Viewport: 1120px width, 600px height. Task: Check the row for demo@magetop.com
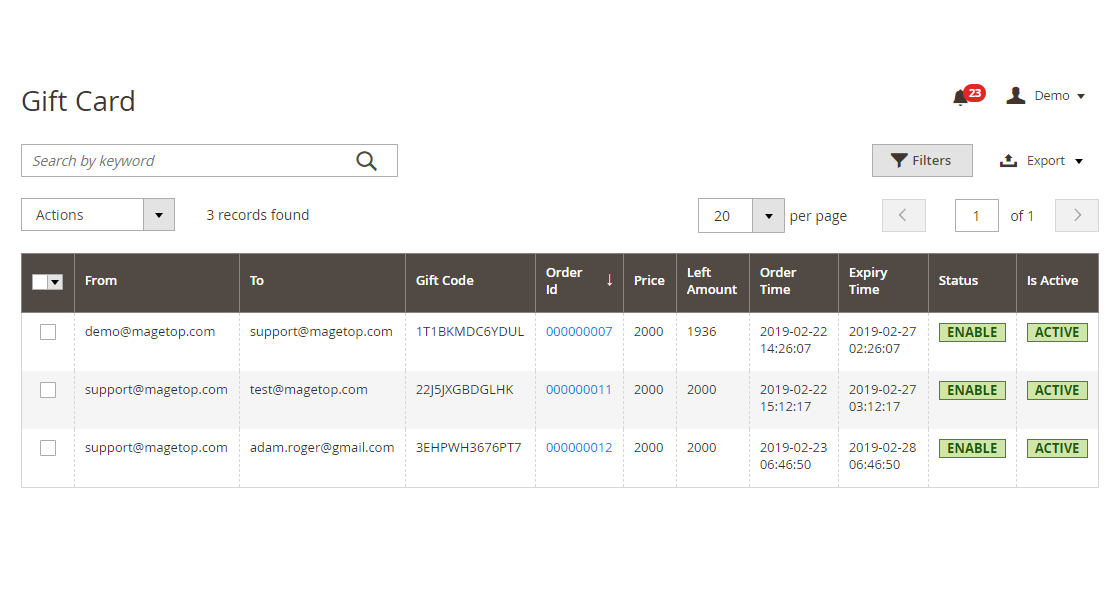48,333
